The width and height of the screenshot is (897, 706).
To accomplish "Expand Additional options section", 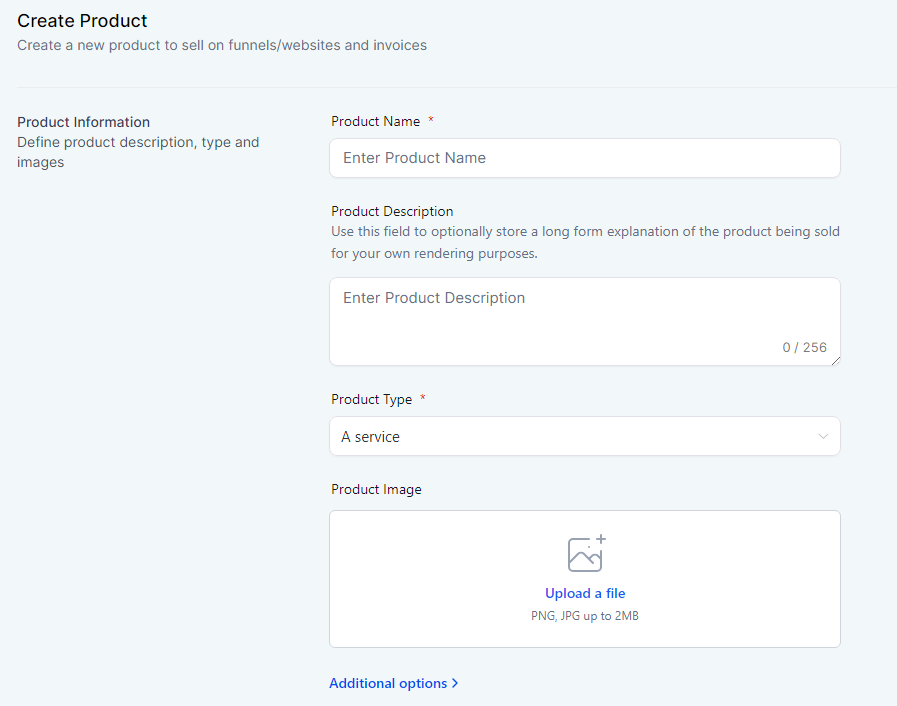I will [x=394, y=683].
